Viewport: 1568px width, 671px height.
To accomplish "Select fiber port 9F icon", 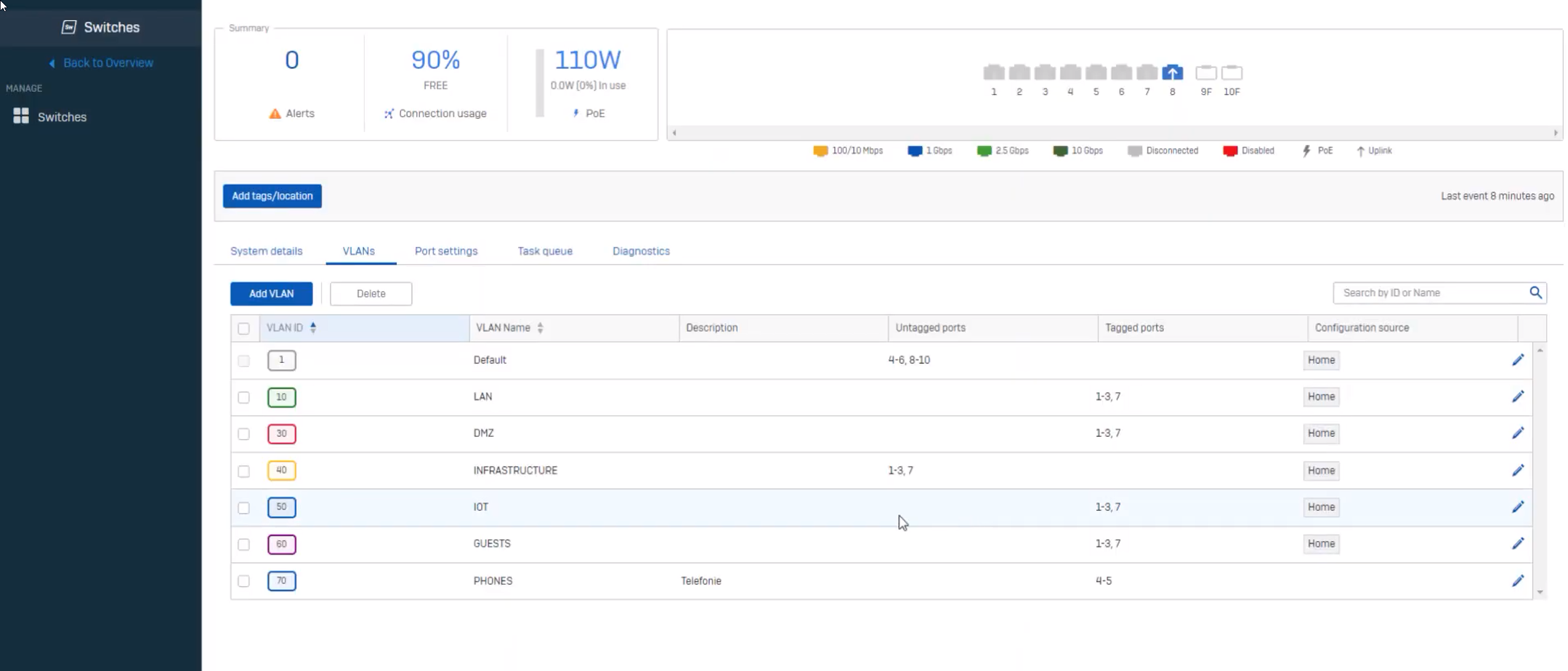I will coord(1205,73).
